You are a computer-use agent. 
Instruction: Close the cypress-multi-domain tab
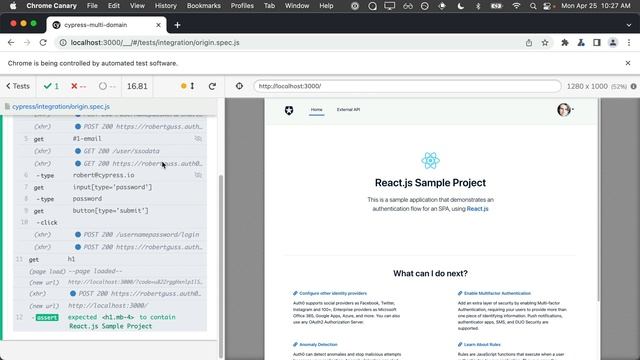click(158, 25)
